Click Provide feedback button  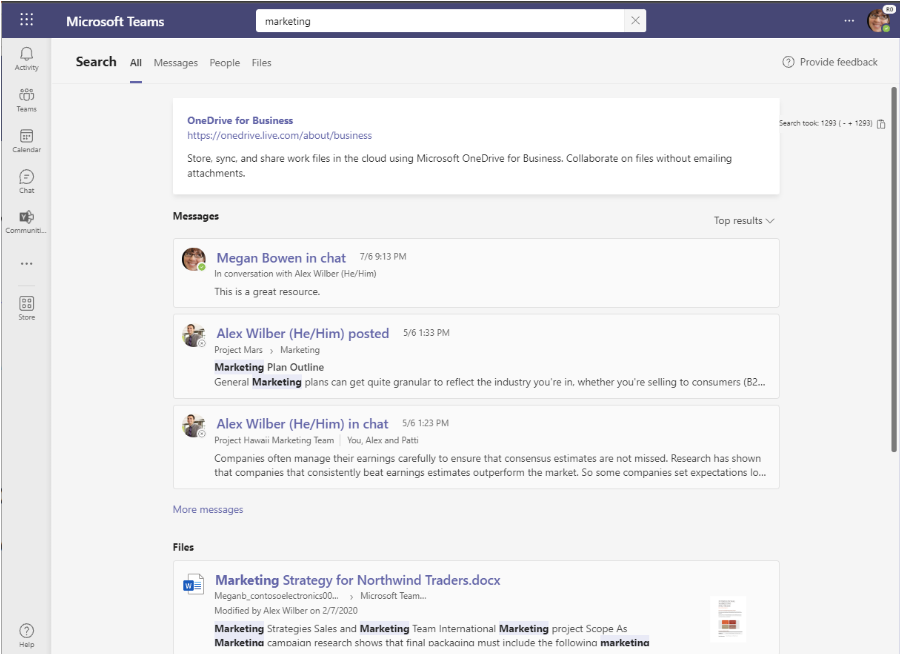tap(830, 62)
